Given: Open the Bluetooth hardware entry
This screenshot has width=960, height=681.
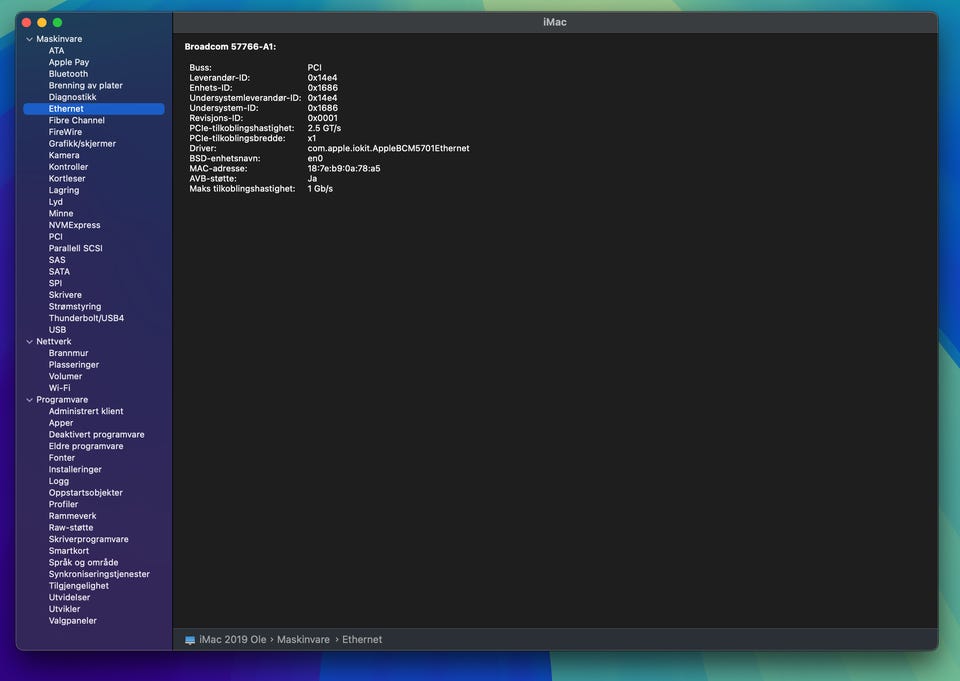Looking at the screenshot, I should 68,74.
